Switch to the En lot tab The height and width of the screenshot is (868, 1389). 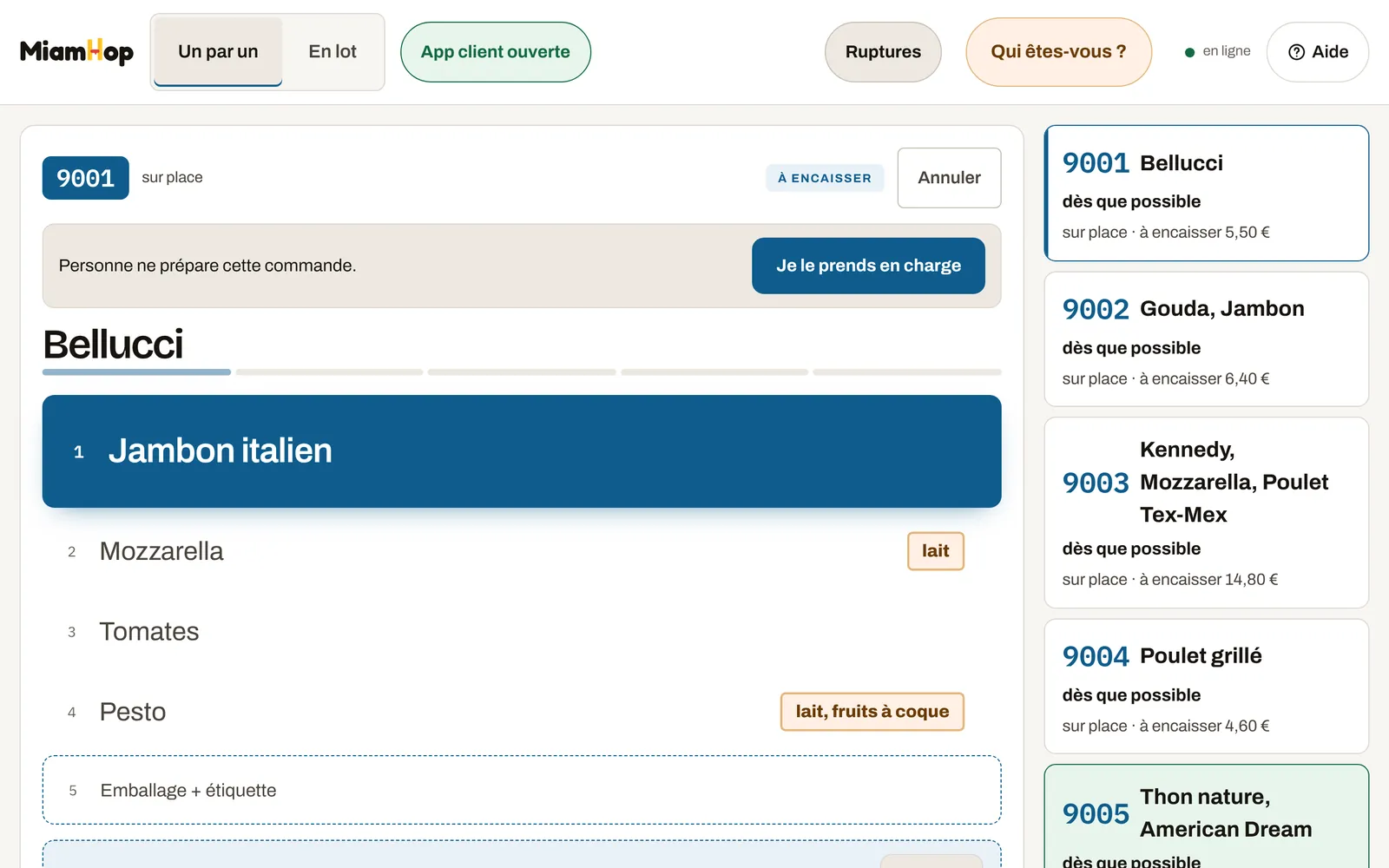point(332,52)
